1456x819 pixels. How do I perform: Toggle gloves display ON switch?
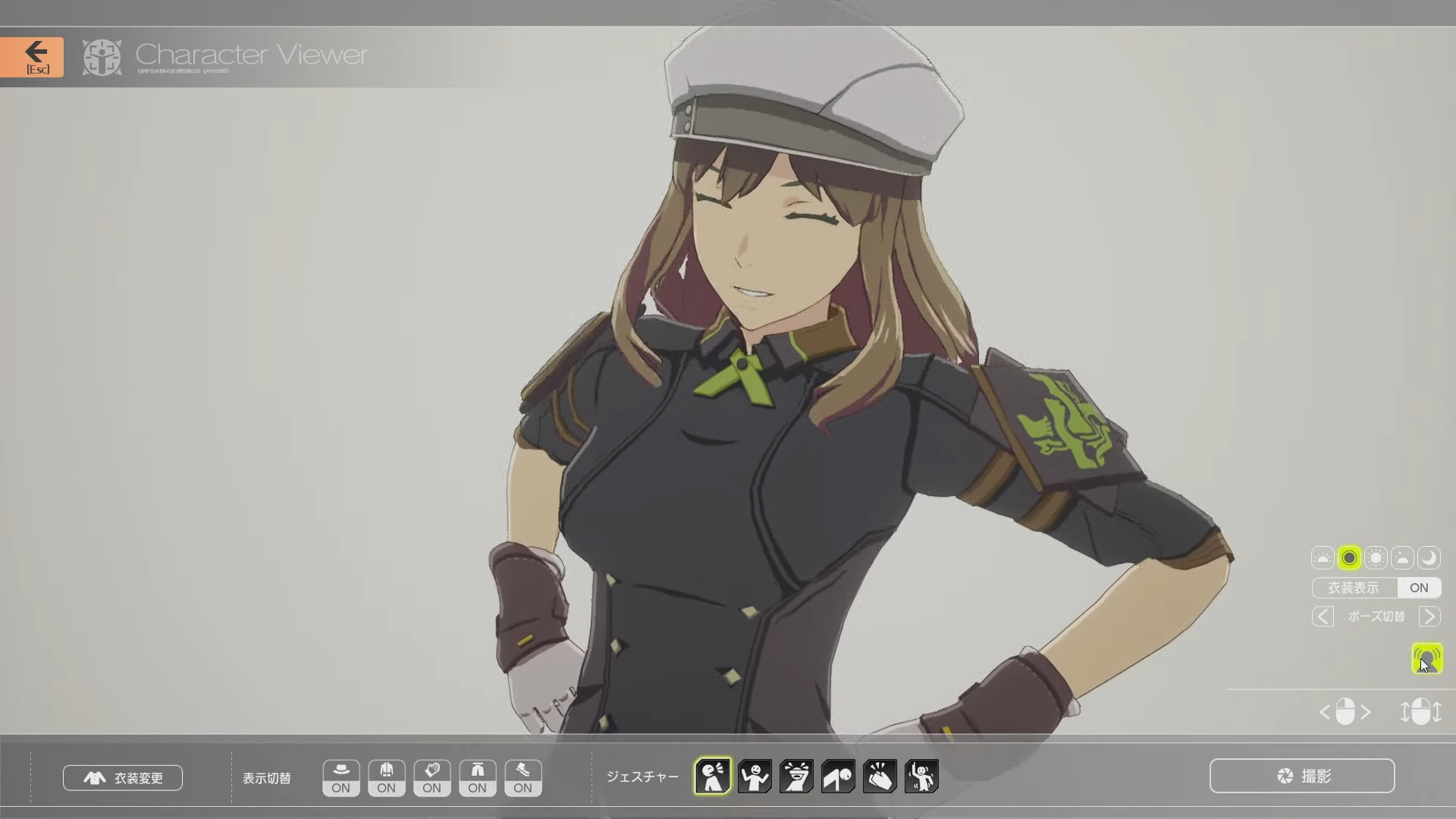click(432, 778)
